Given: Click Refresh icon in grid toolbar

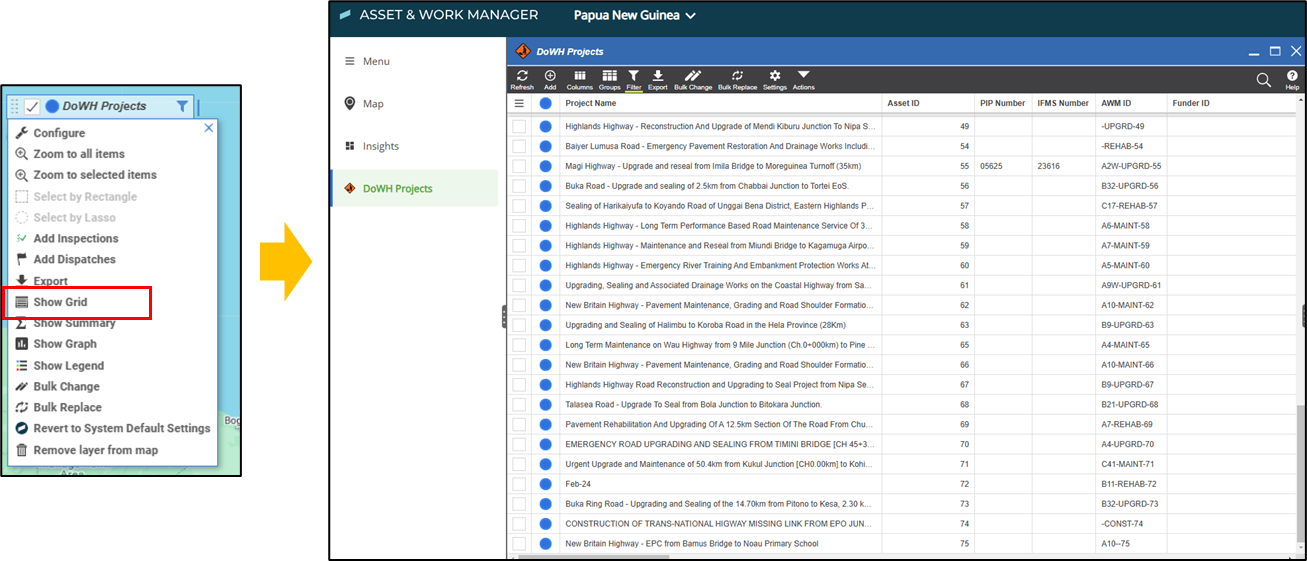Looking at the screenshot, I should point(522,79).
